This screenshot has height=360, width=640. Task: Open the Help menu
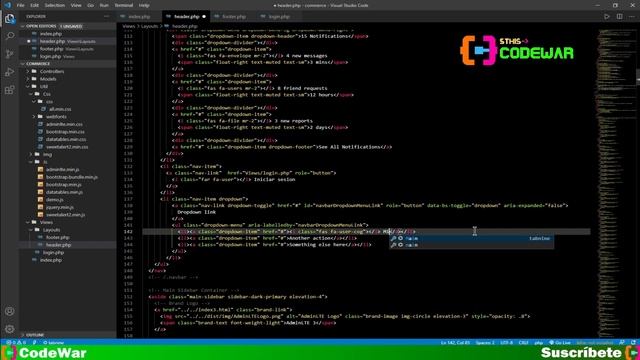point(144,5)
